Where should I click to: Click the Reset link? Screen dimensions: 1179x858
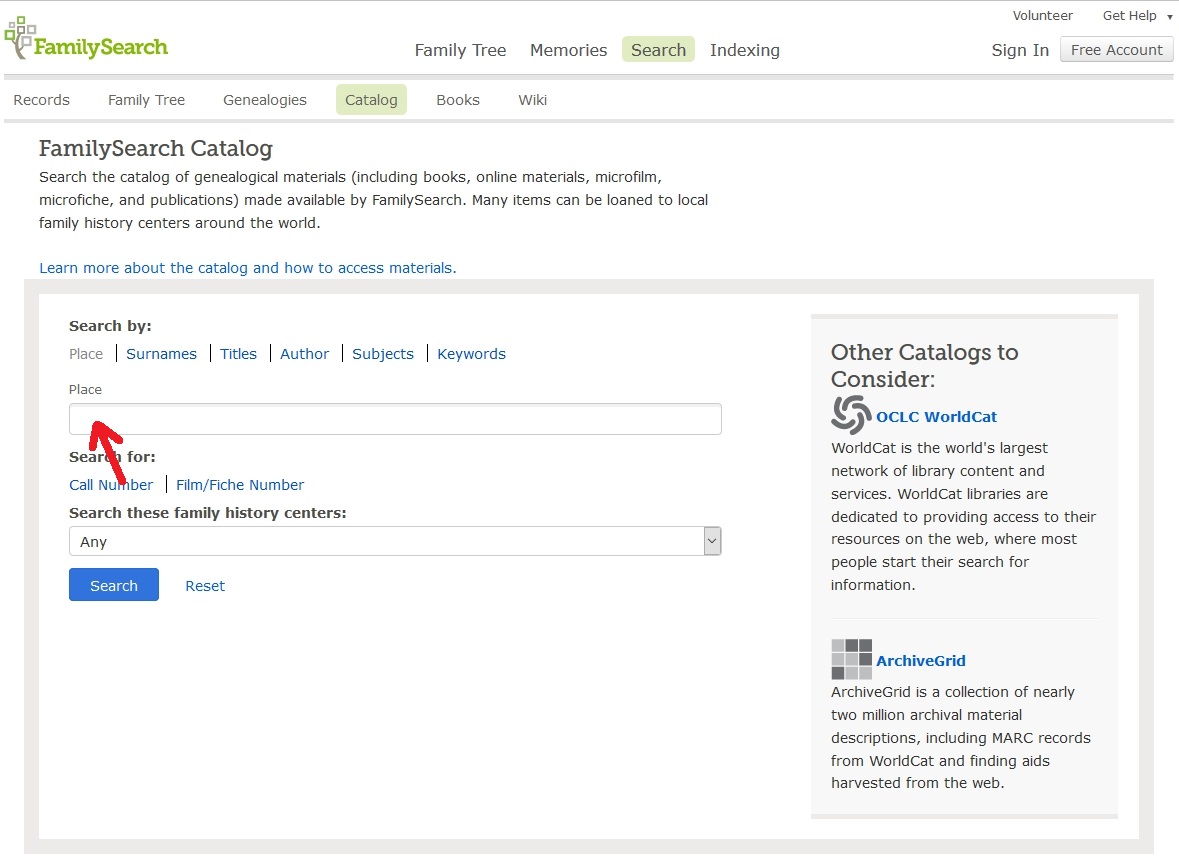point(205,586)
